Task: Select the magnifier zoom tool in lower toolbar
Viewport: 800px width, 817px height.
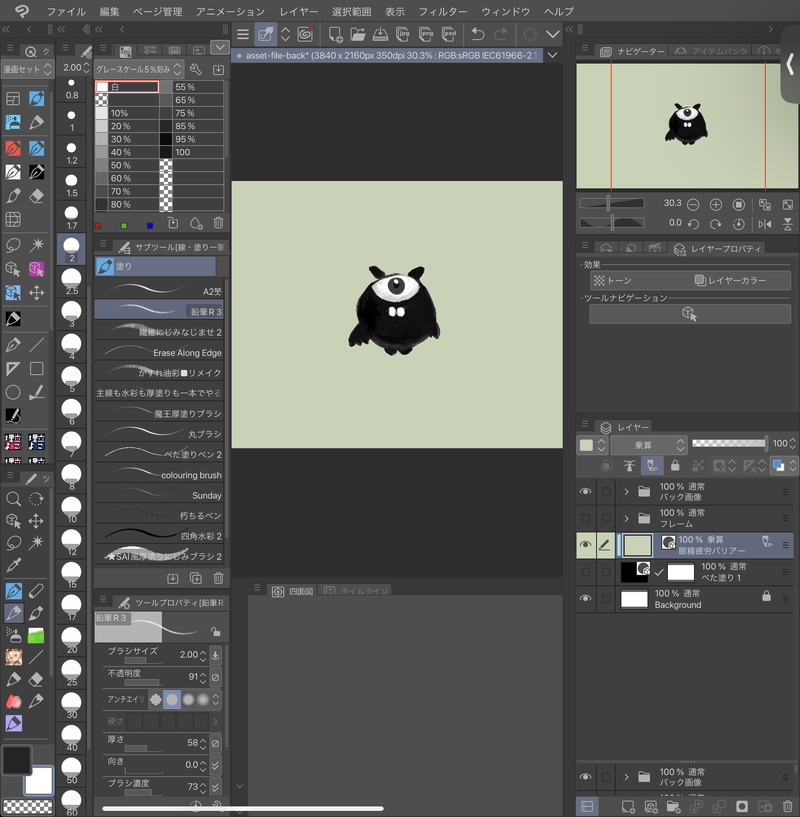Action: coord(13,499)
